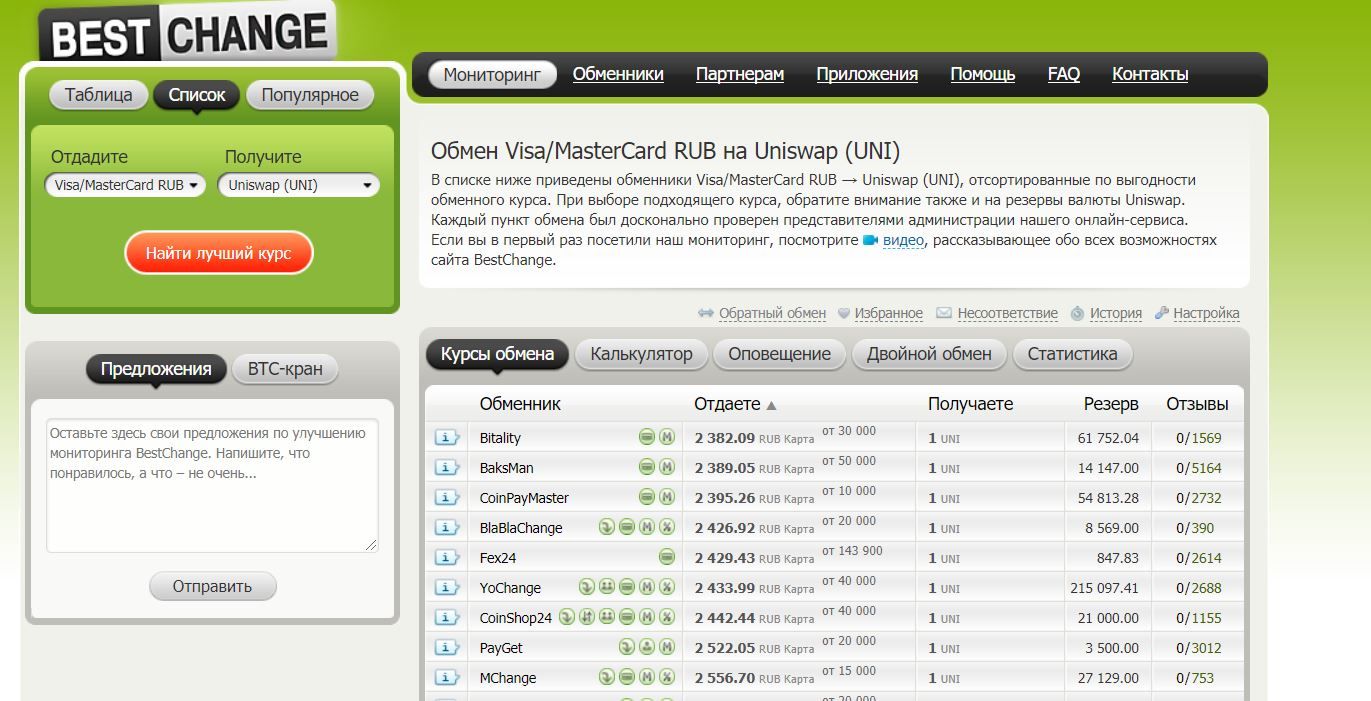Click the M icon in PayGet row
Image resolution: width=1371 pixels, height=701 pixels.
[667, 647]
